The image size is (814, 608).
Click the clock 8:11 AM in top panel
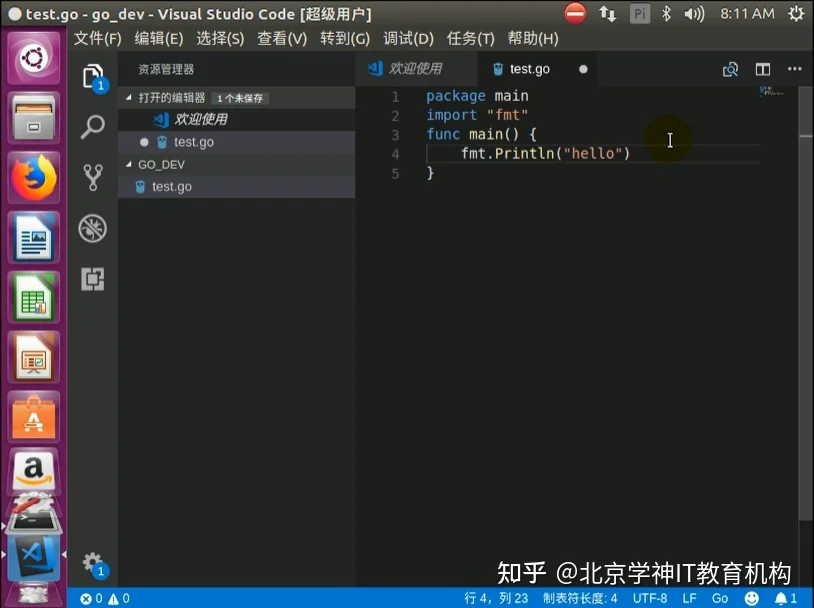pyautogui.click(x=747, y=13)
